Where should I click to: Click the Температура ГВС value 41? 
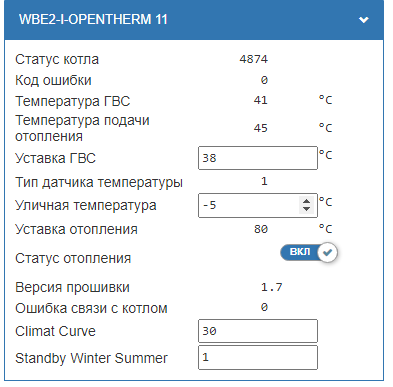tap(260, 100)
